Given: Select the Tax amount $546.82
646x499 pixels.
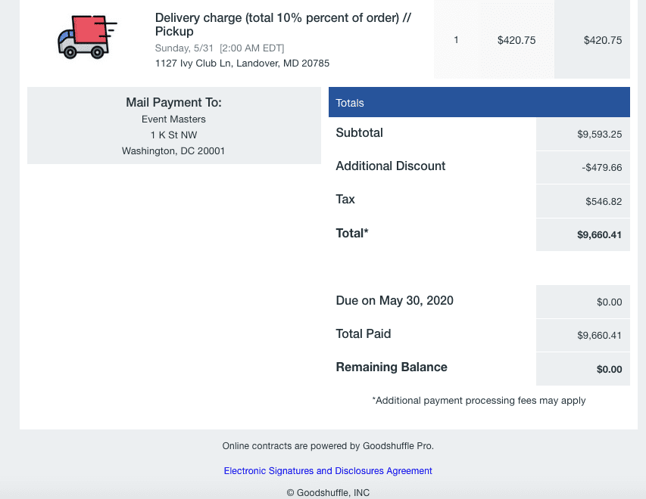Looking at the screenshot, I should point(604,201).
